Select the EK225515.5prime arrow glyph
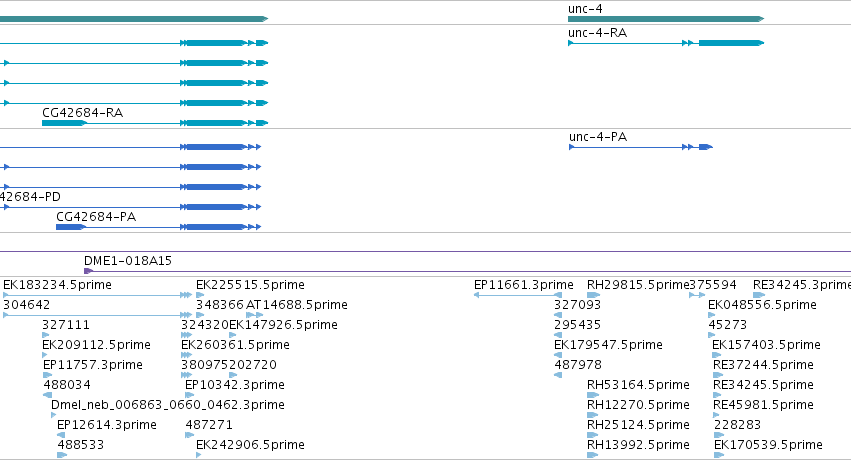The width and height of the screenshot is (851, 460). [x=200, y=295]
